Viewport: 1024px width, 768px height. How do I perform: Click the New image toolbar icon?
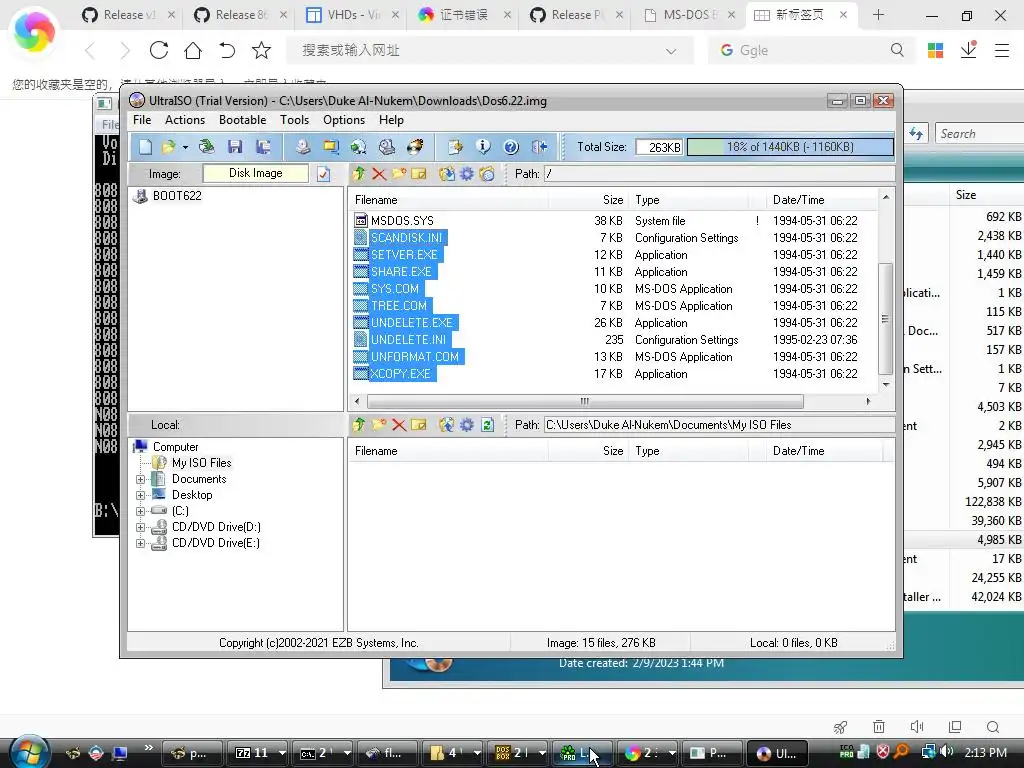point(145,147)
